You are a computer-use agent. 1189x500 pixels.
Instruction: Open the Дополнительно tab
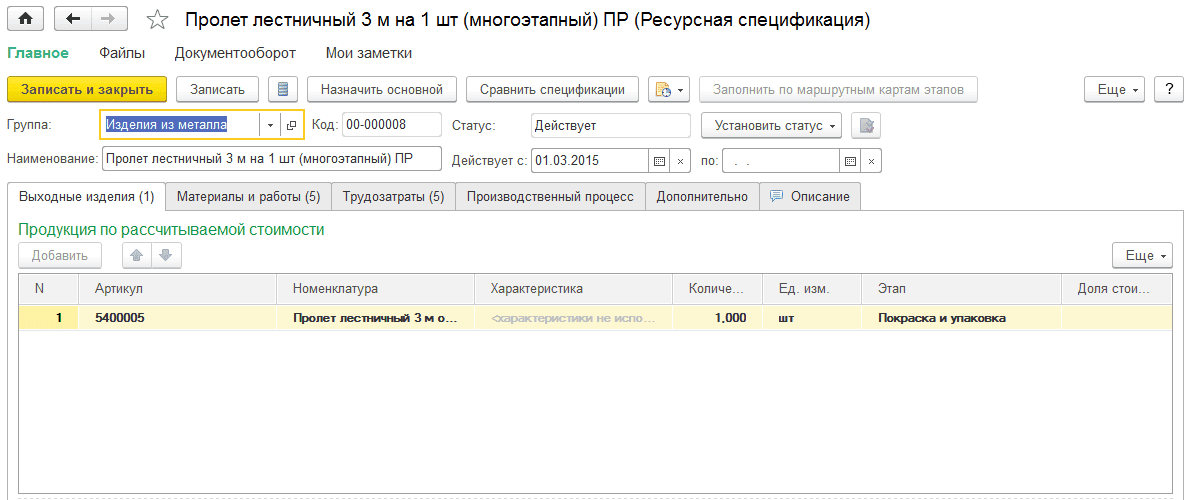click(x=702, y=197)
